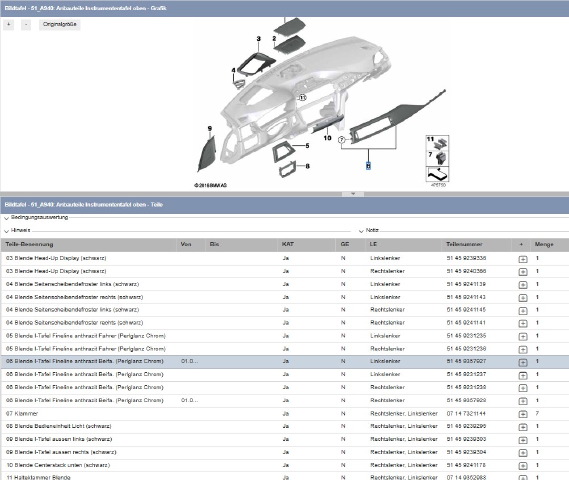This screenshot has width=569, height=480.
Task: Select callout number 8 in diagram
Action: [x=308, y=166]
